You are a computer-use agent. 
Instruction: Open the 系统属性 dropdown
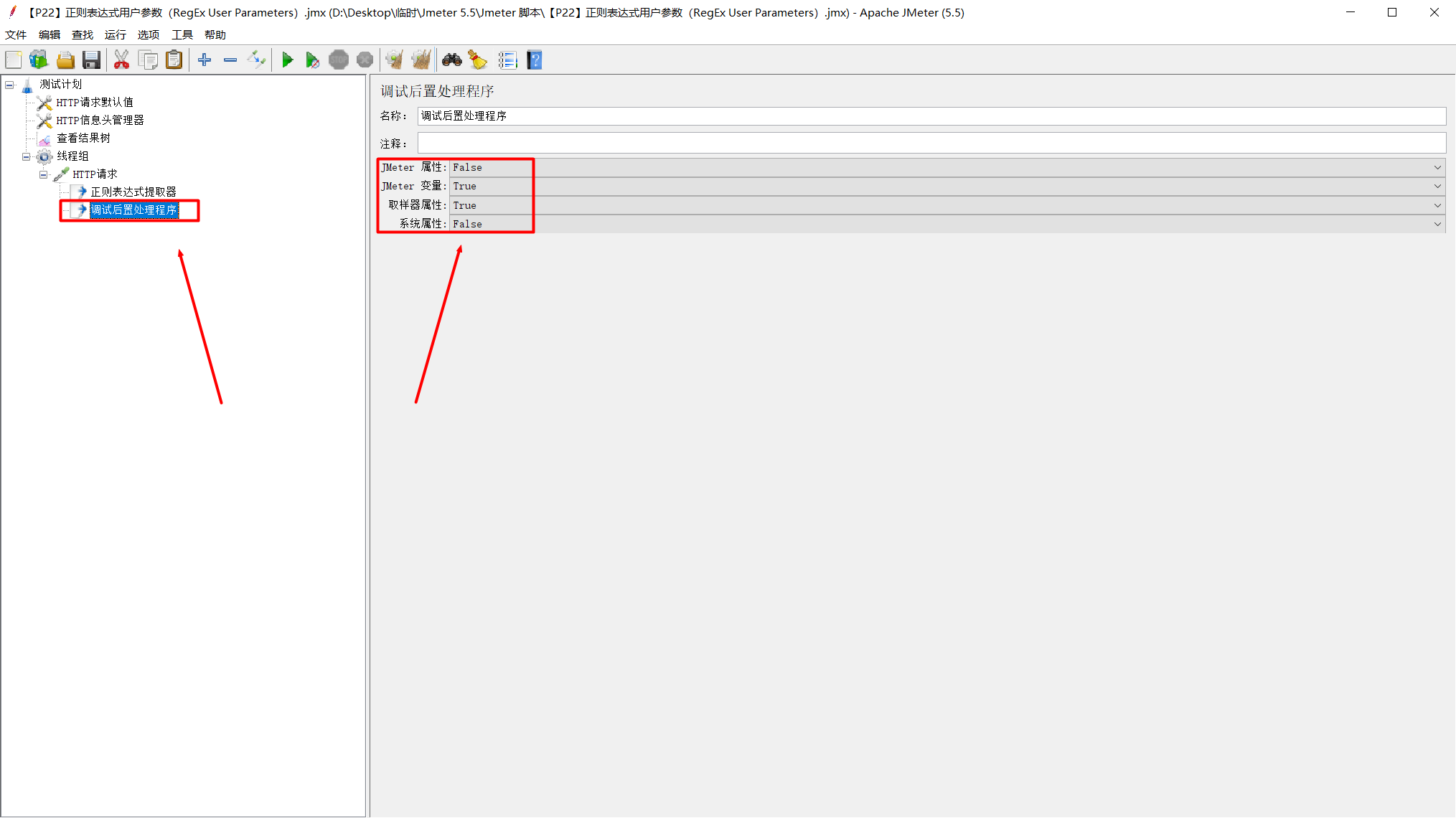click(947, 224)
